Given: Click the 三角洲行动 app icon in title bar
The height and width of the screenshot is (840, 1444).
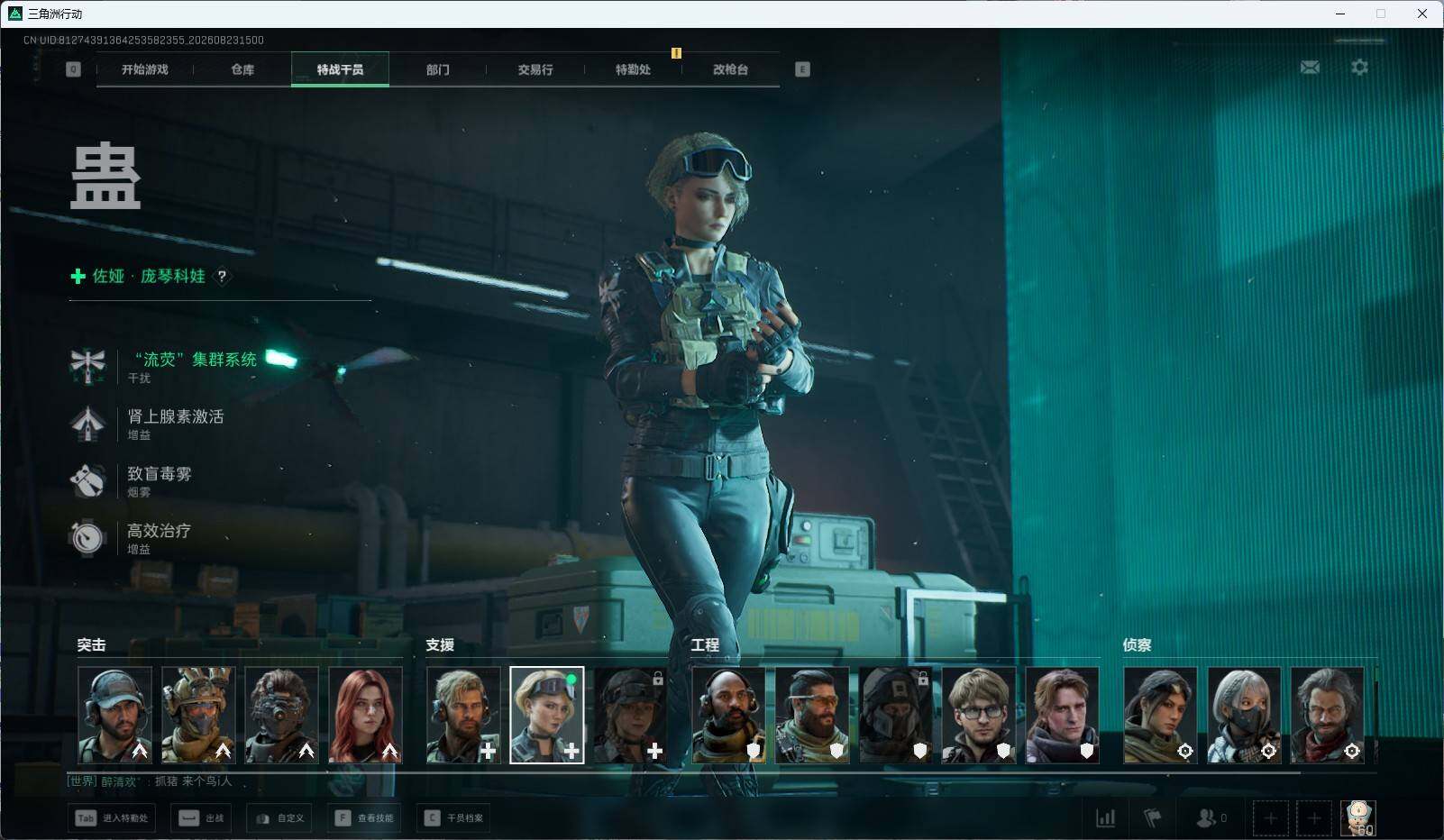Looking at the screenshot, I should coord(14,14).
